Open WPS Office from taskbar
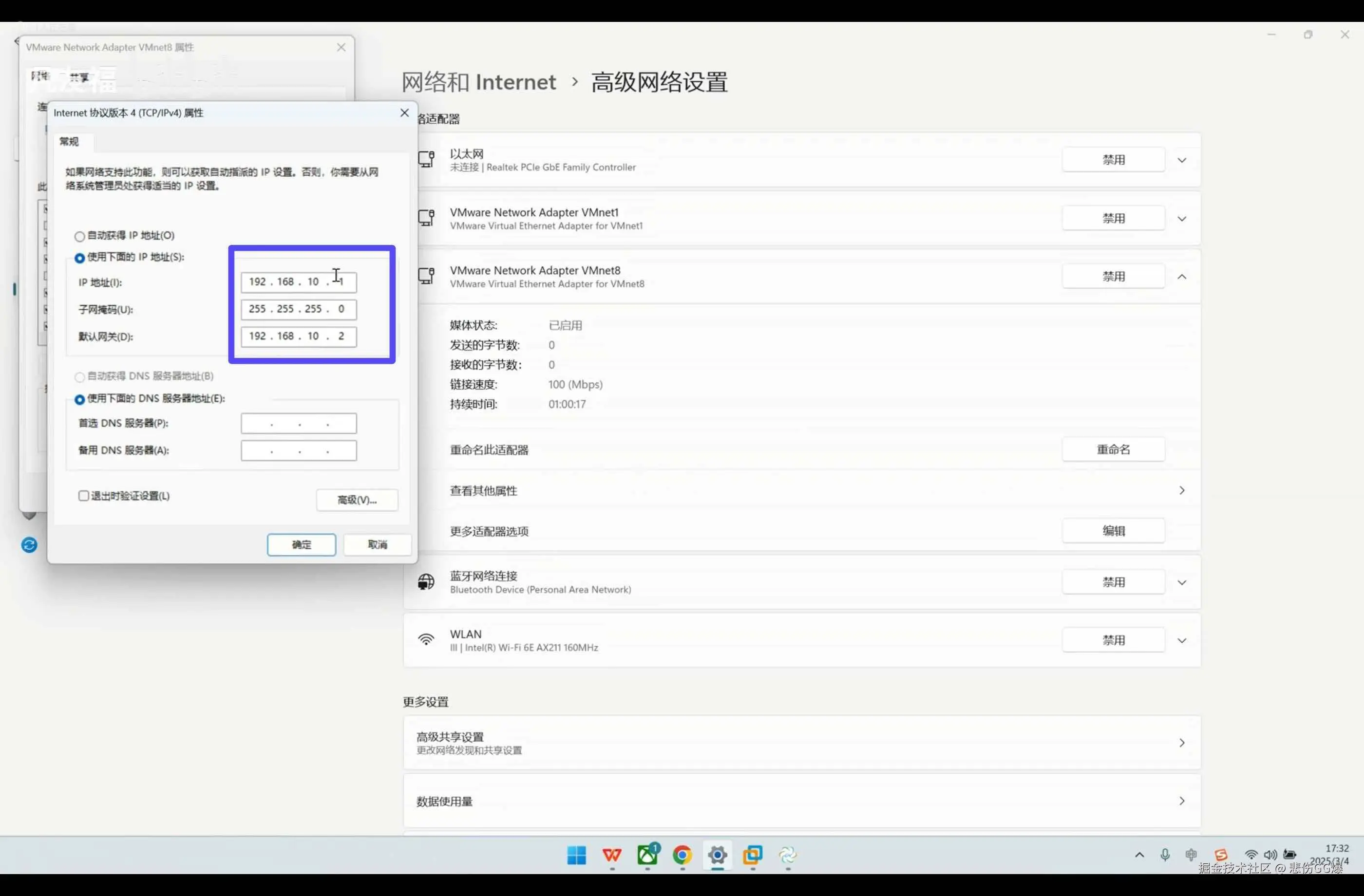 point(612,855)
